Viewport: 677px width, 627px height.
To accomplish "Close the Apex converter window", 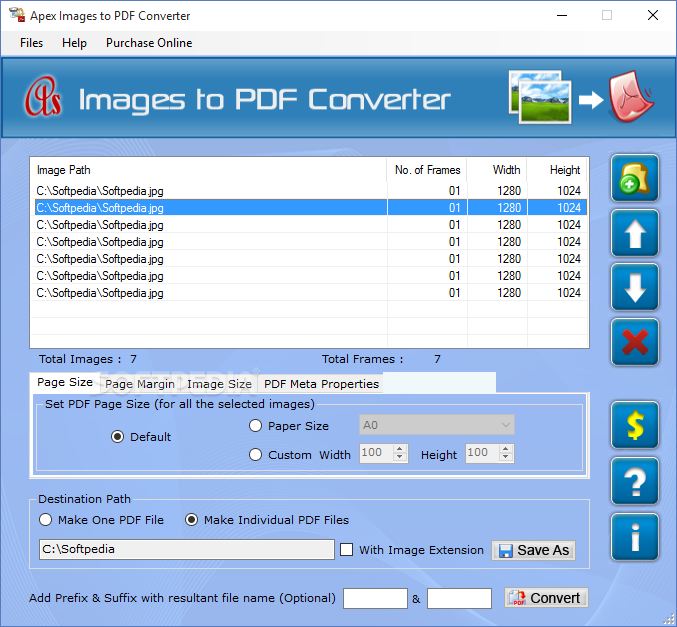I will pos(653,16).
